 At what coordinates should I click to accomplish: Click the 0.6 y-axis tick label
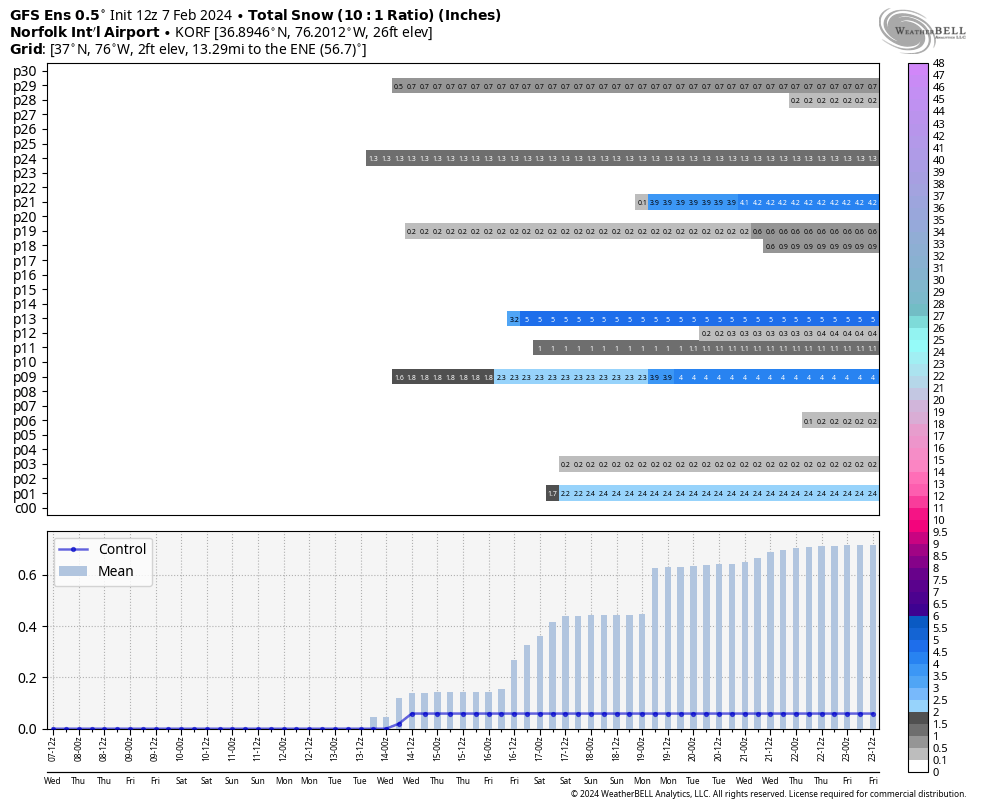point(26,576)
